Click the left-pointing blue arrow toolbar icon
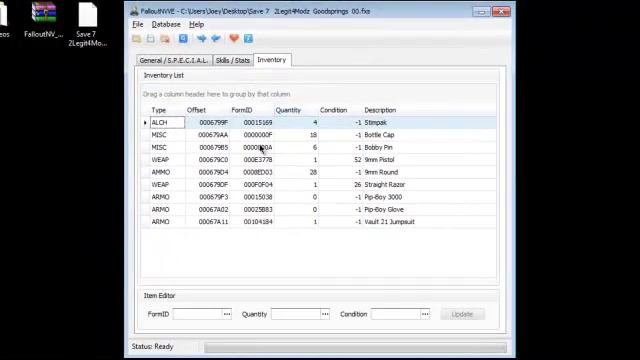 coord(216,38)
